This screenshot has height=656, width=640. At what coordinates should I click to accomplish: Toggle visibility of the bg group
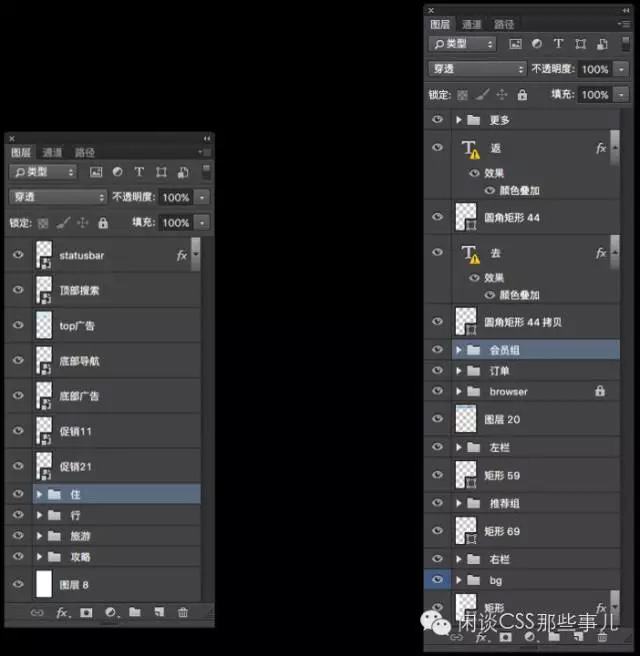[437, 580]
